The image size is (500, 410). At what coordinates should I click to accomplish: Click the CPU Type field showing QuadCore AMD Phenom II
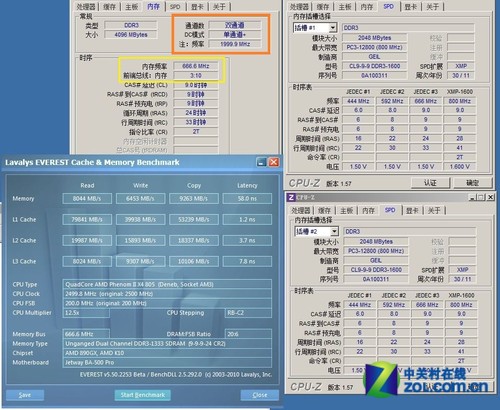[x=167, y=284]
